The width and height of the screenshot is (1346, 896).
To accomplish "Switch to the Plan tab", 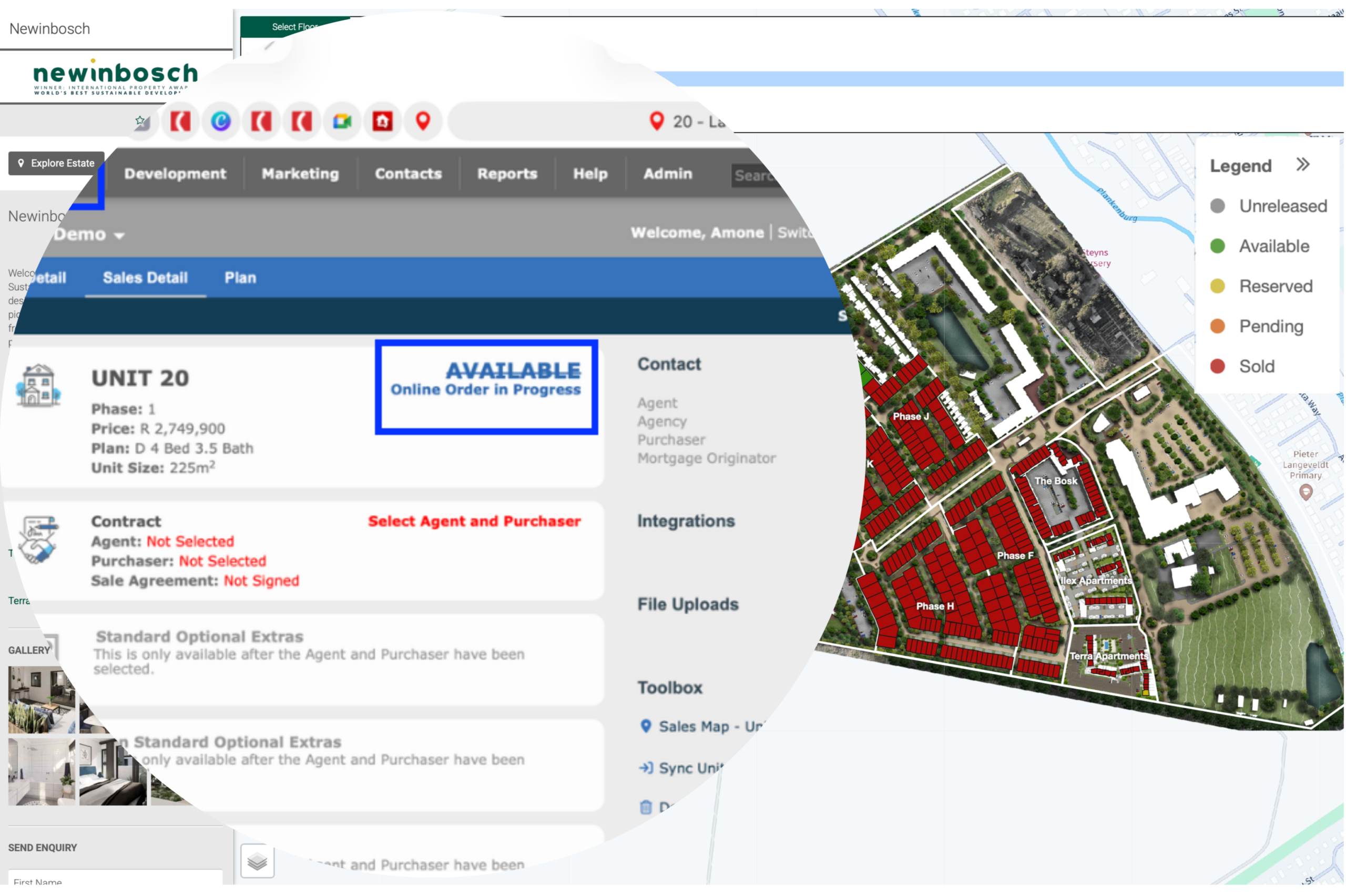I will (x=240, y=278).
